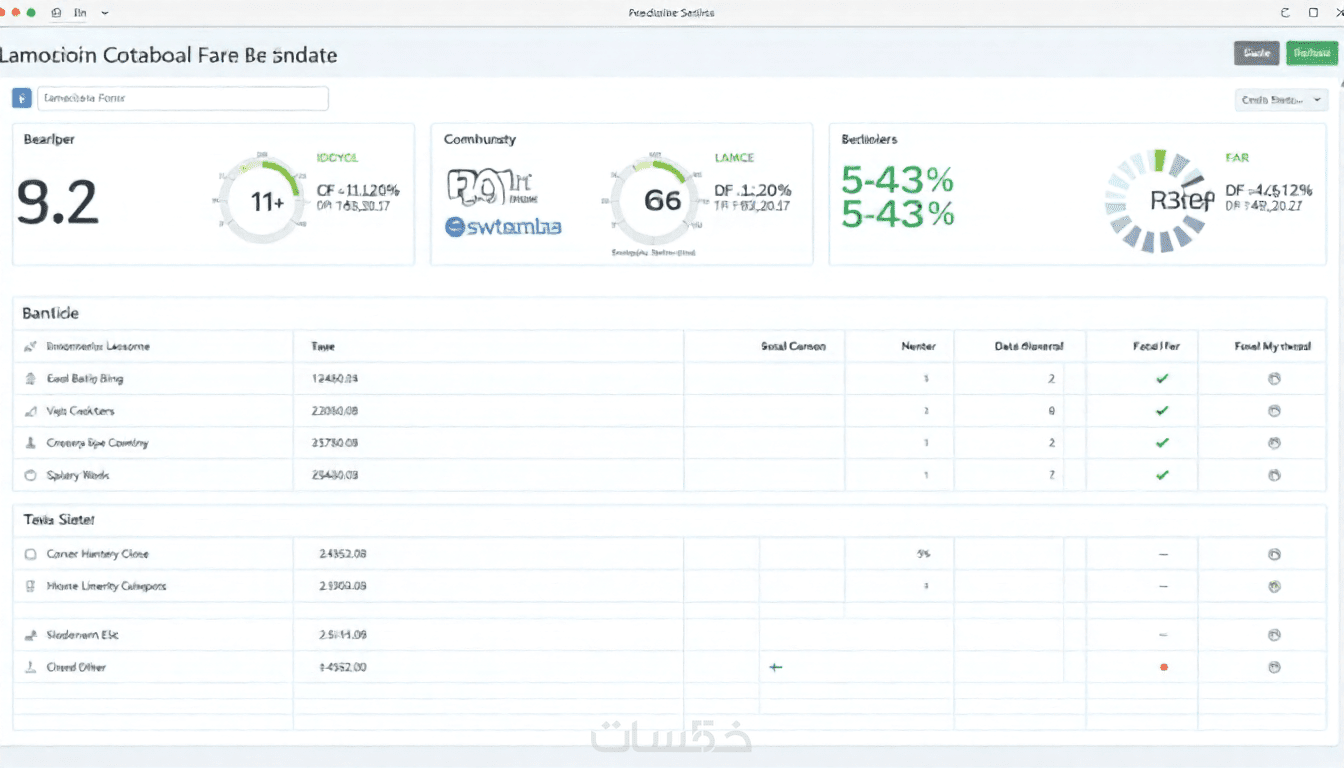Click the row icon beside Vigit Cackters

point(29,411)
